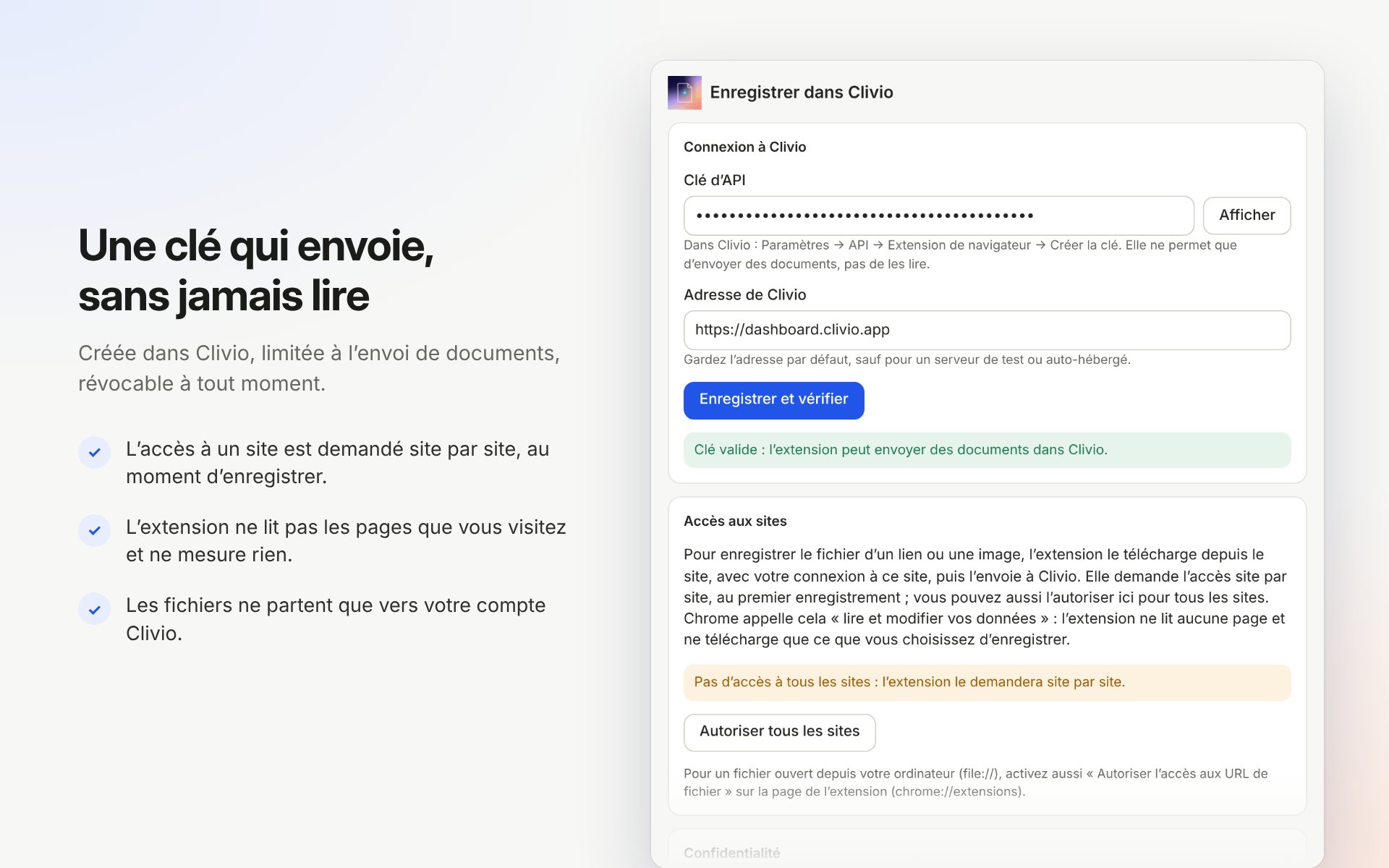Click the text "L'extension ne lit pas les pages"
This screenshot has height=868, width=1389.
(346, 541)
